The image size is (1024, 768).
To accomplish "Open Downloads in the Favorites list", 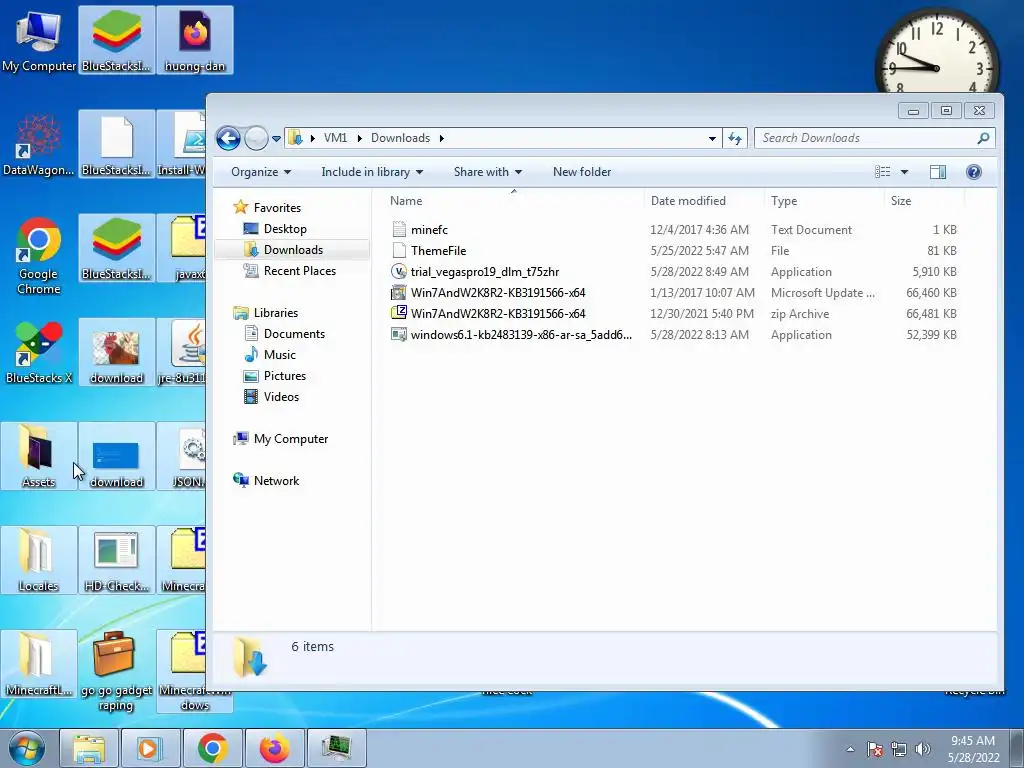I will (293, 249).
